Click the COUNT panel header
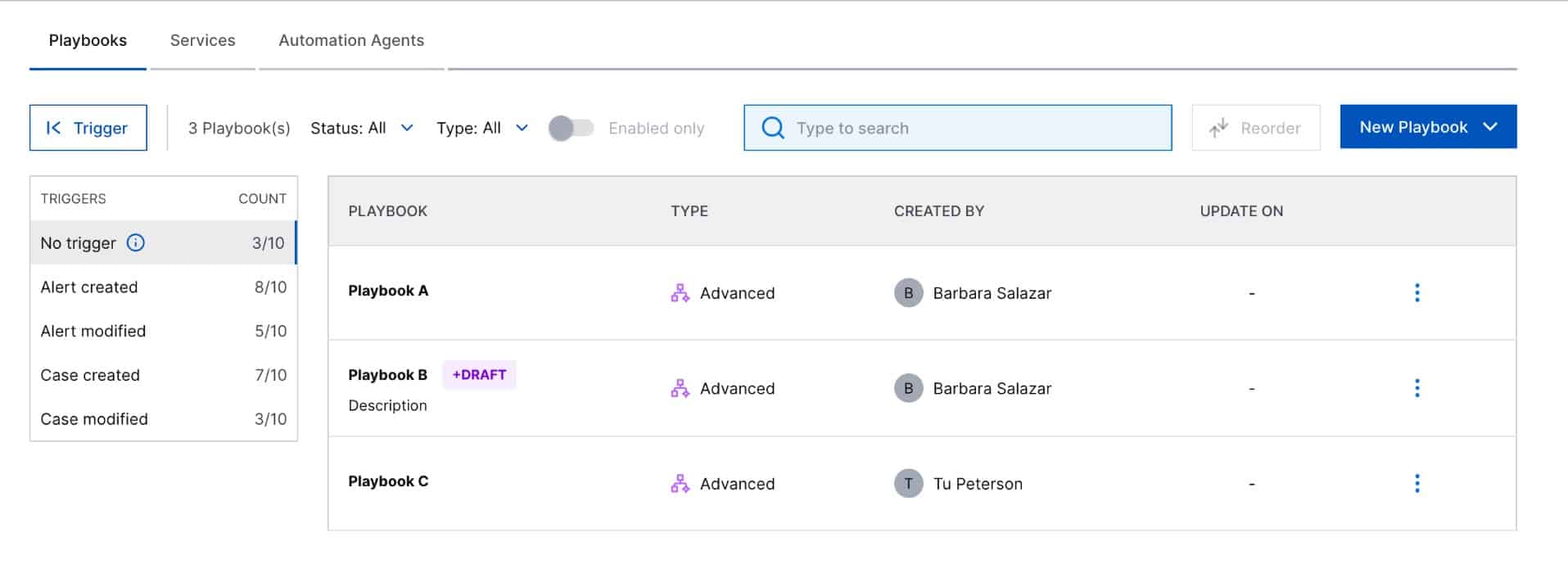The height and width of the screenshot is (578, 1568). tap(262, 199)
